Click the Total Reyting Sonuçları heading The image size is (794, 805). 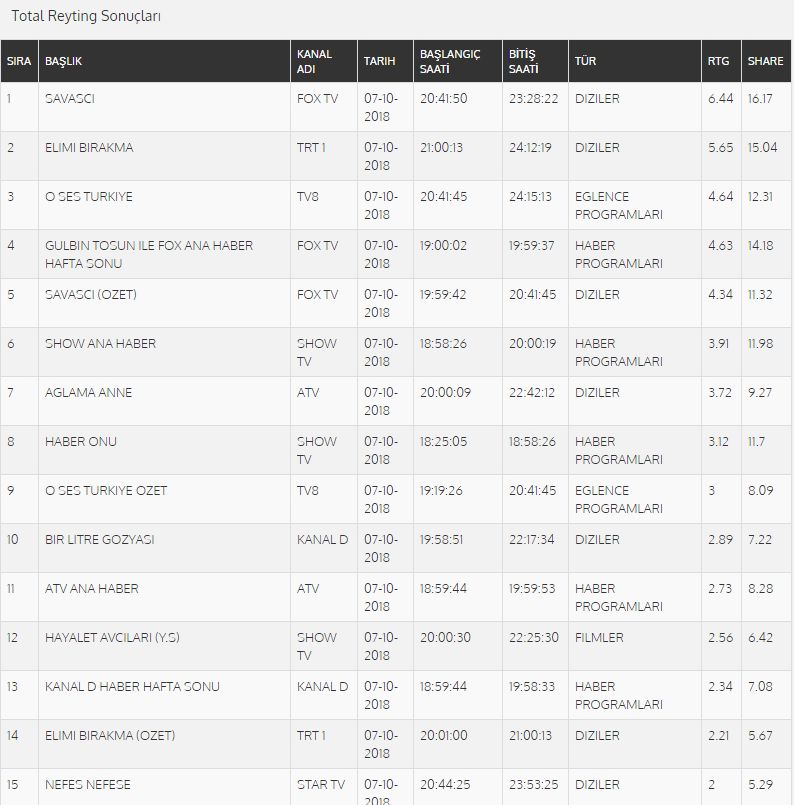click(x=86, y=16)
